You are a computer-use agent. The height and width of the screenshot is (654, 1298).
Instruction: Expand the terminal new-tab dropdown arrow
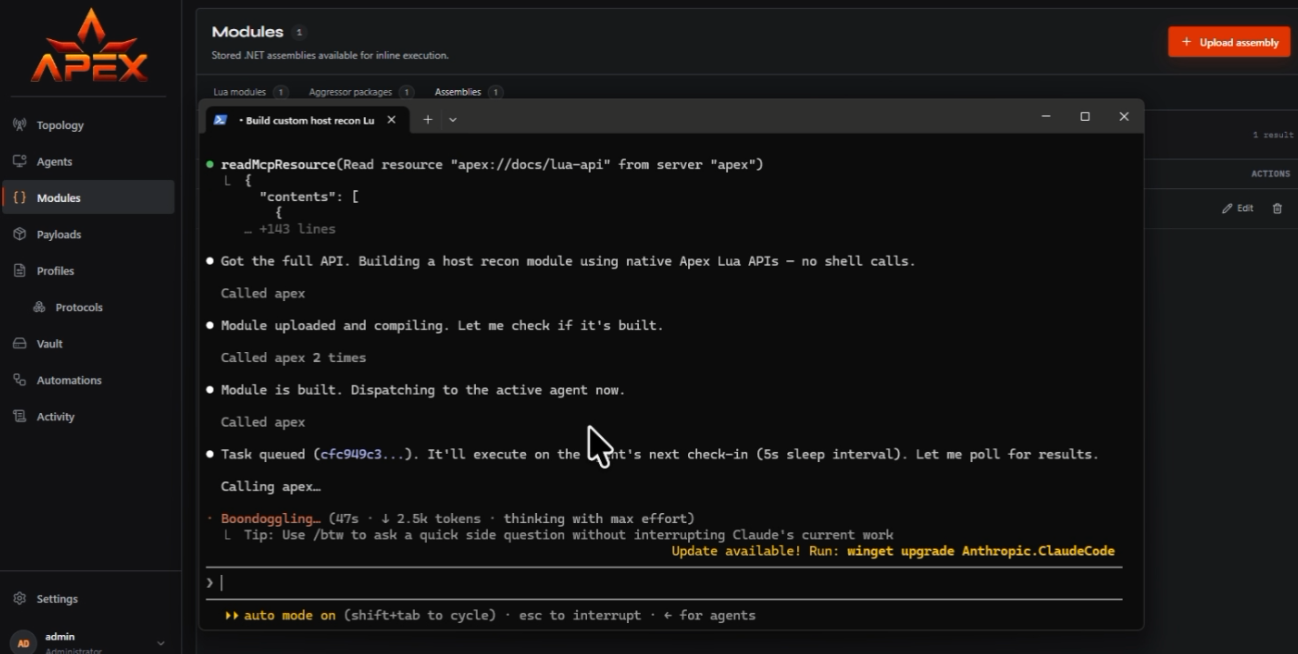tap(453, 120)
